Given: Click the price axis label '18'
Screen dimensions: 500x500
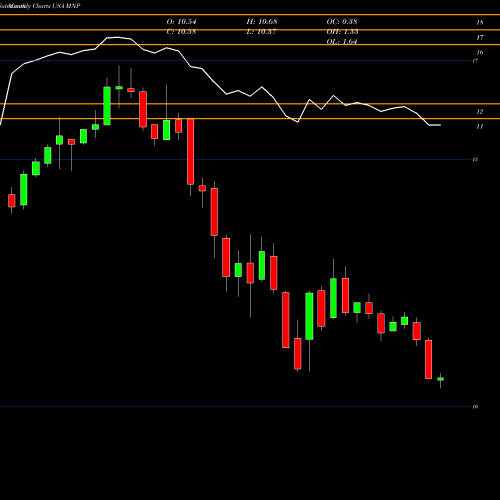Looking at the screenshot, I should (x=480, y=23).
